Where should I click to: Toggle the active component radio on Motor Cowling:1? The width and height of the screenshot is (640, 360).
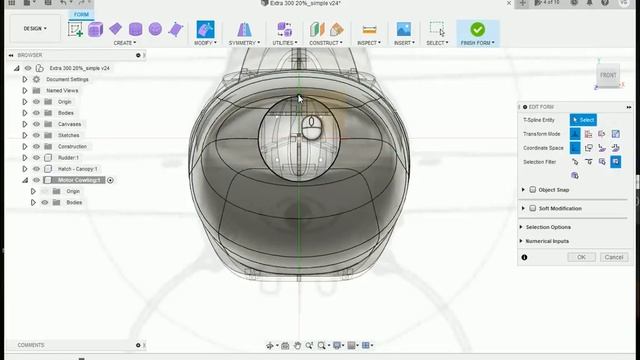[110, 180]
